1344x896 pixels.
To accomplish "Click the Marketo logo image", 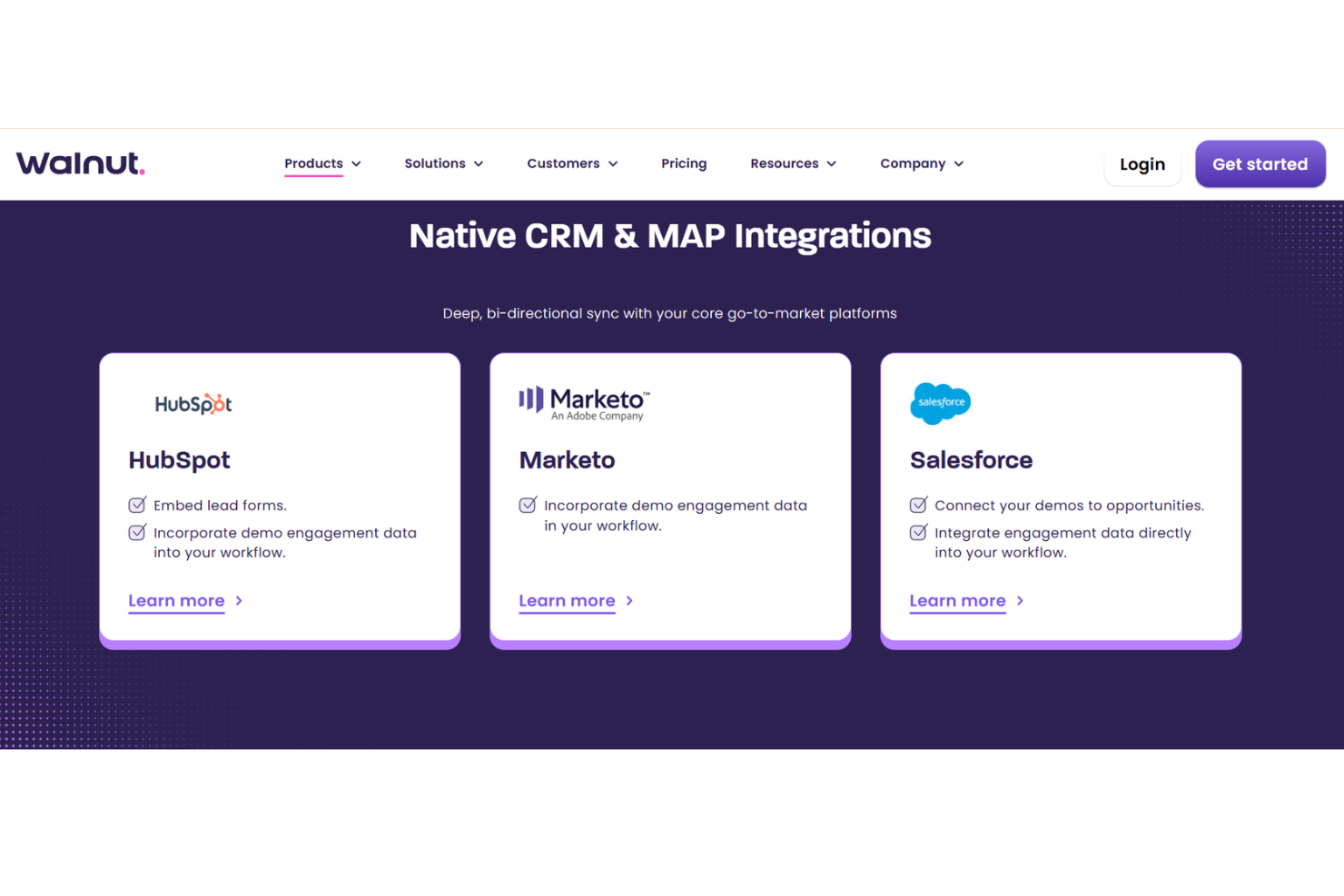I will pos(584,403).
